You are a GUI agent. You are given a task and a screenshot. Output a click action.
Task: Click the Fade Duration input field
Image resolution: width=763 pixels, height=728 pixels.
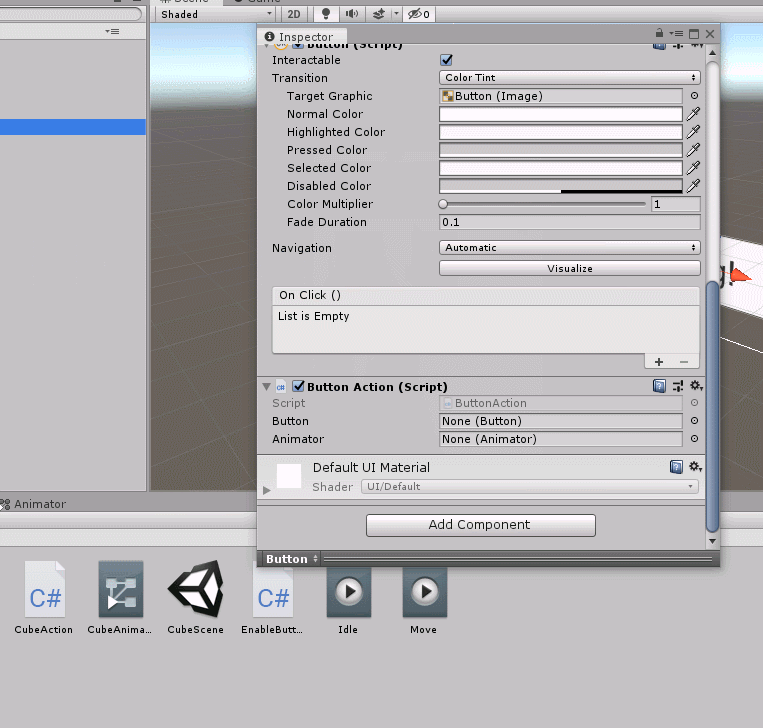point(569,222)
